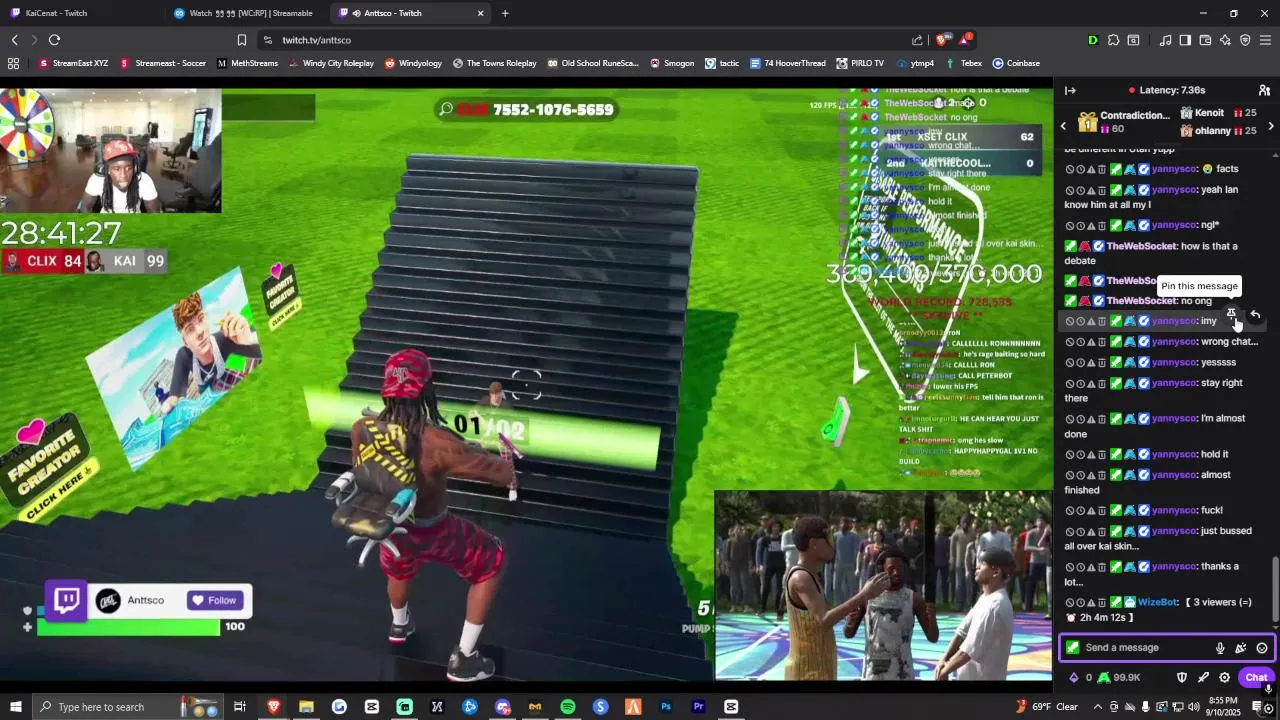Open the community users list icon
1280x720 pixels.
coord(1264,90)
